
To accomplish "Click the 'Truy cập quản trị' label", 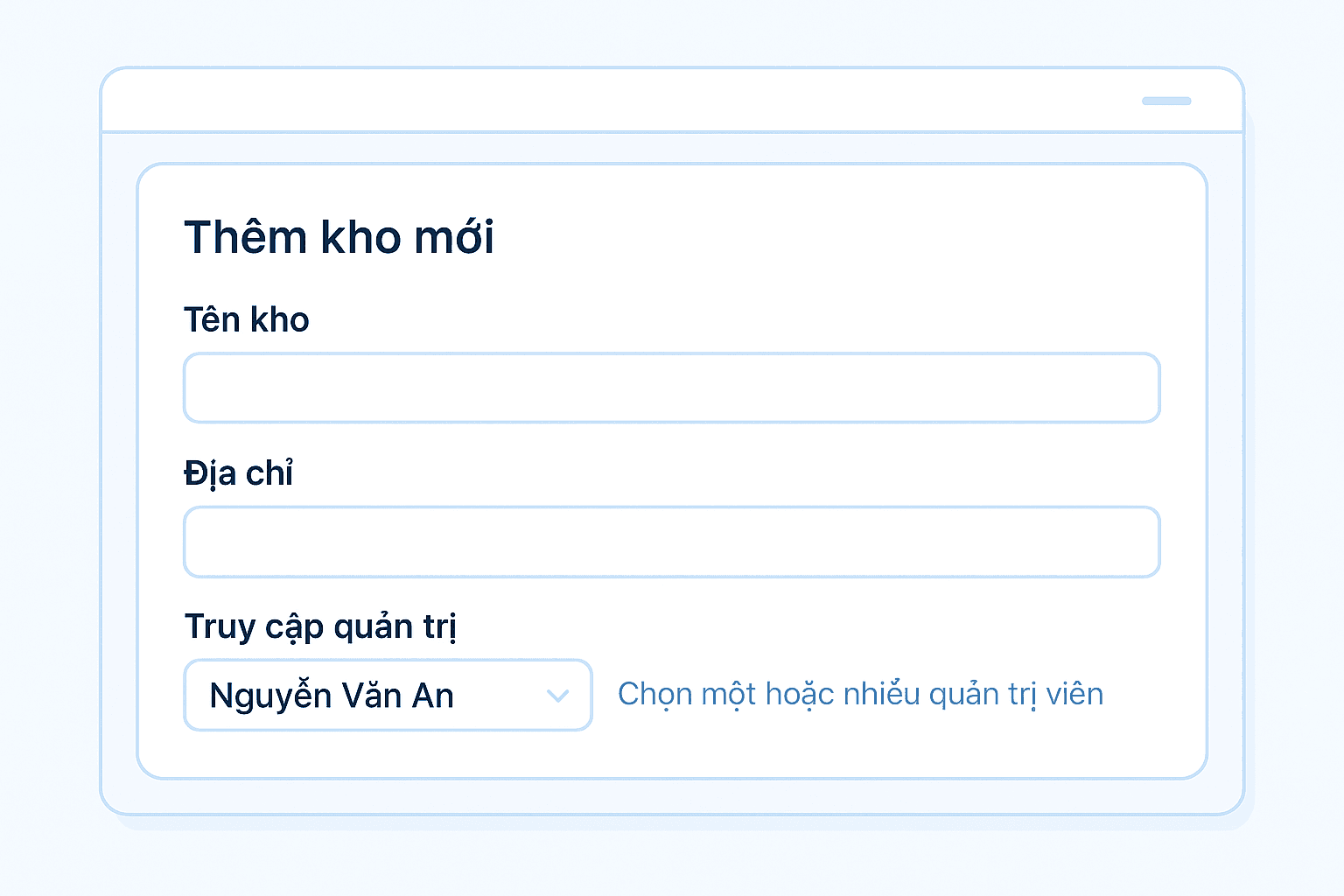I will (x=320, y=626).
